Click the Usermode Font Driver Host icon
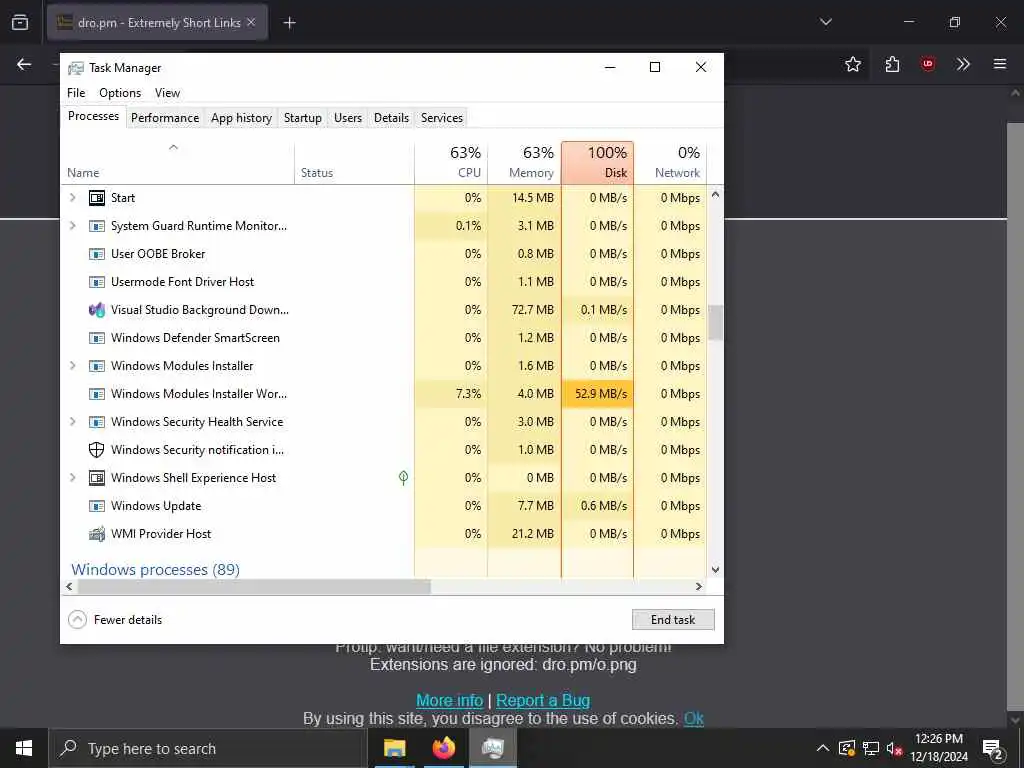Screen dimensions: 1024x768 [97, 282]
